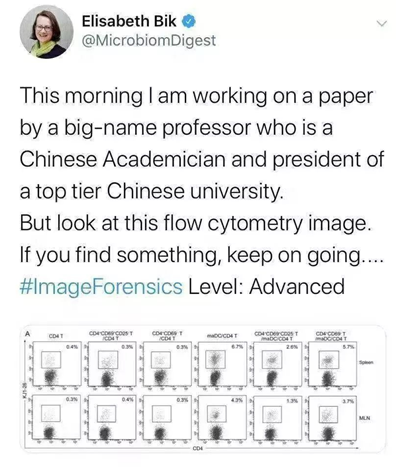
Task: Click the maDC/CD4 T column header
Action: click(x=223, y=335)
